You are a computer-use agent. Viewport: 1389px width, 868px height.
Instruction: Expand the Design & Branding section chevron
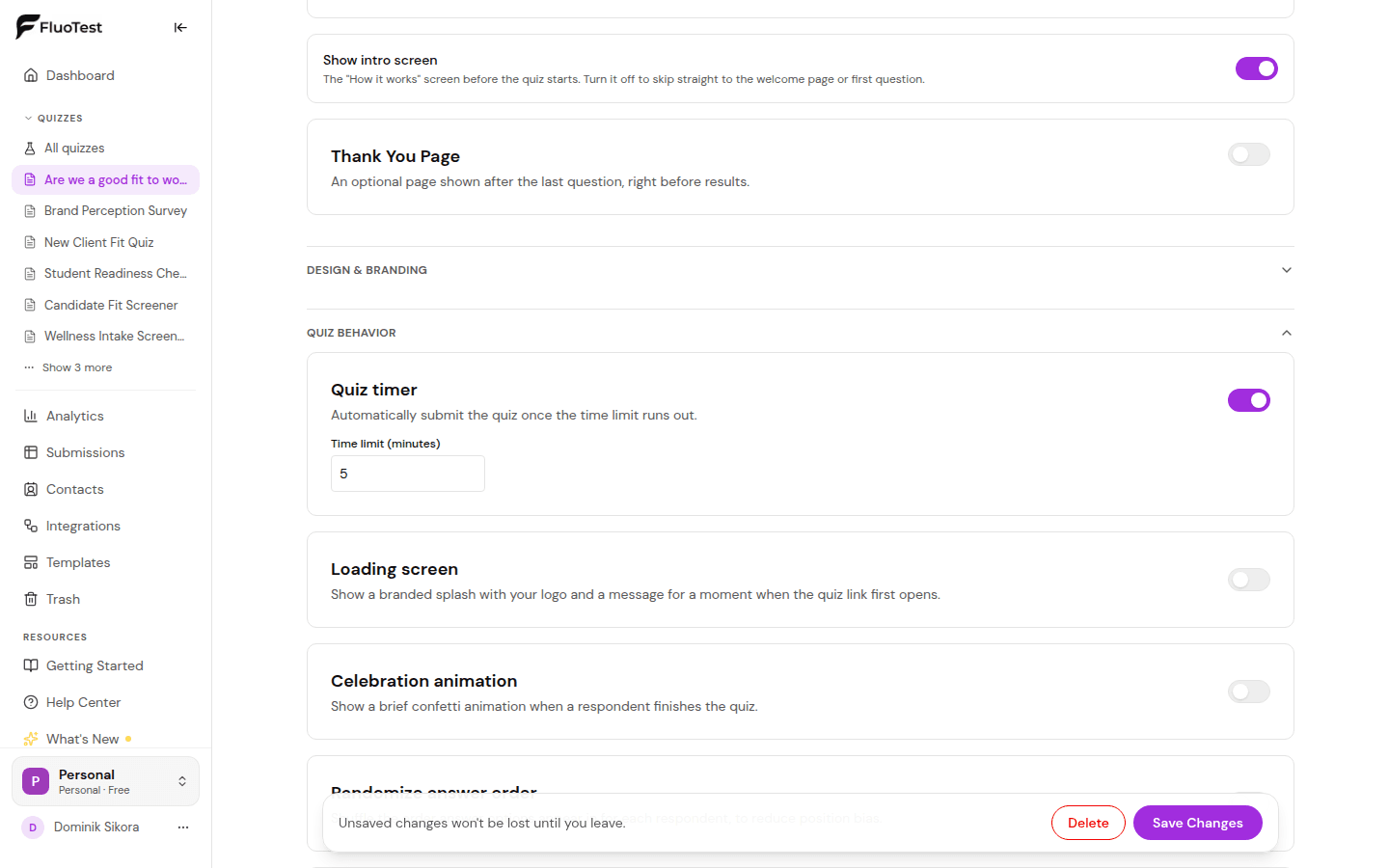click(x=1286, y=270)
